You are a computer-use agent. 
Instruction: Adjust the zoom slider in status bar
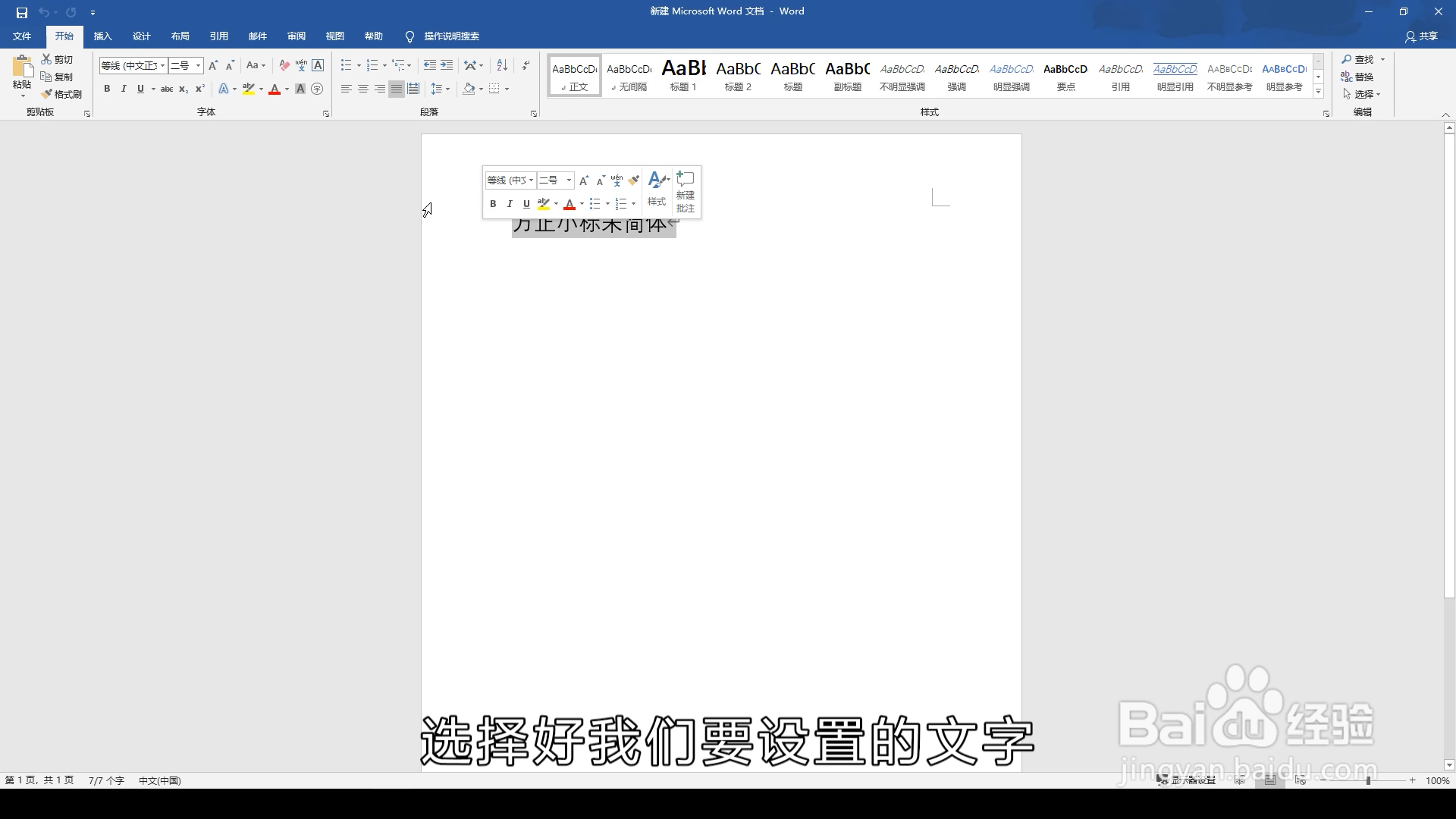[x=1368, y=780]
